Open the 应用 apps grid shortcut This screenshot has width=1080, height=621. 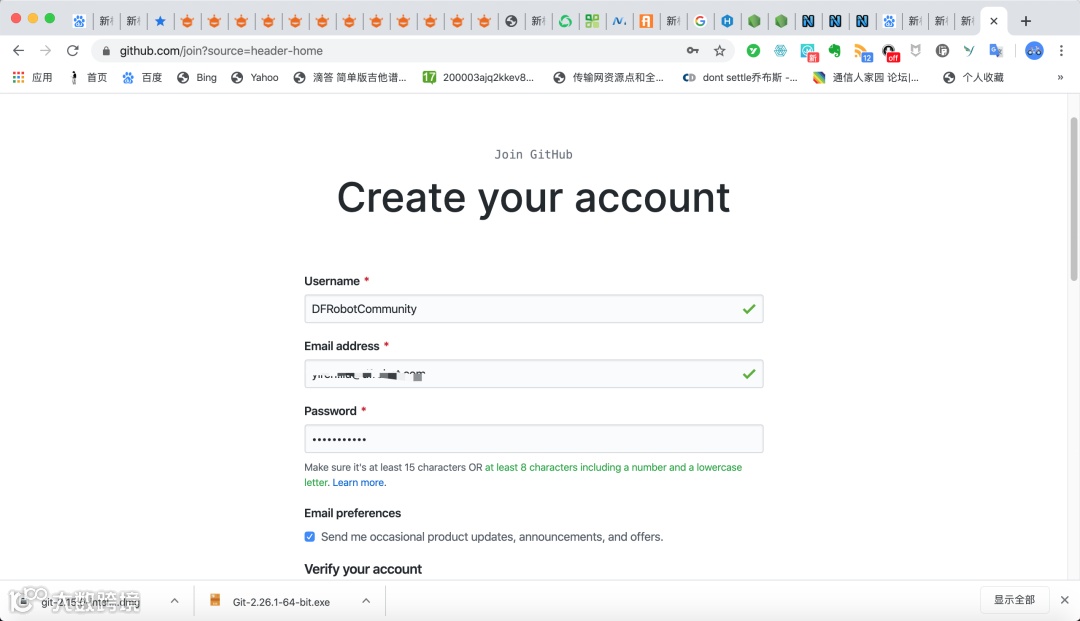pos(32,77)
